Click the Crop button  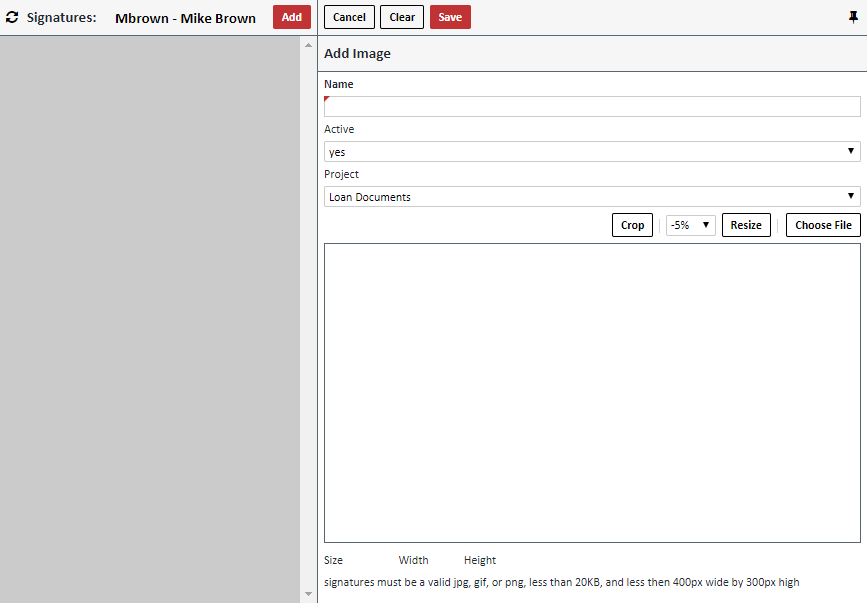(x=632, y=224)
